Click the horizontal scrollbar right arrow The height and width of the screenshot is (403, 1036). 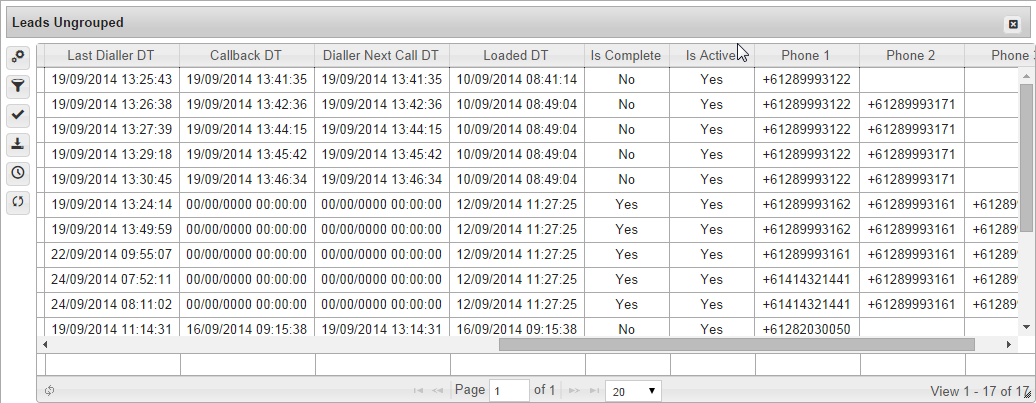[1008, 344]
